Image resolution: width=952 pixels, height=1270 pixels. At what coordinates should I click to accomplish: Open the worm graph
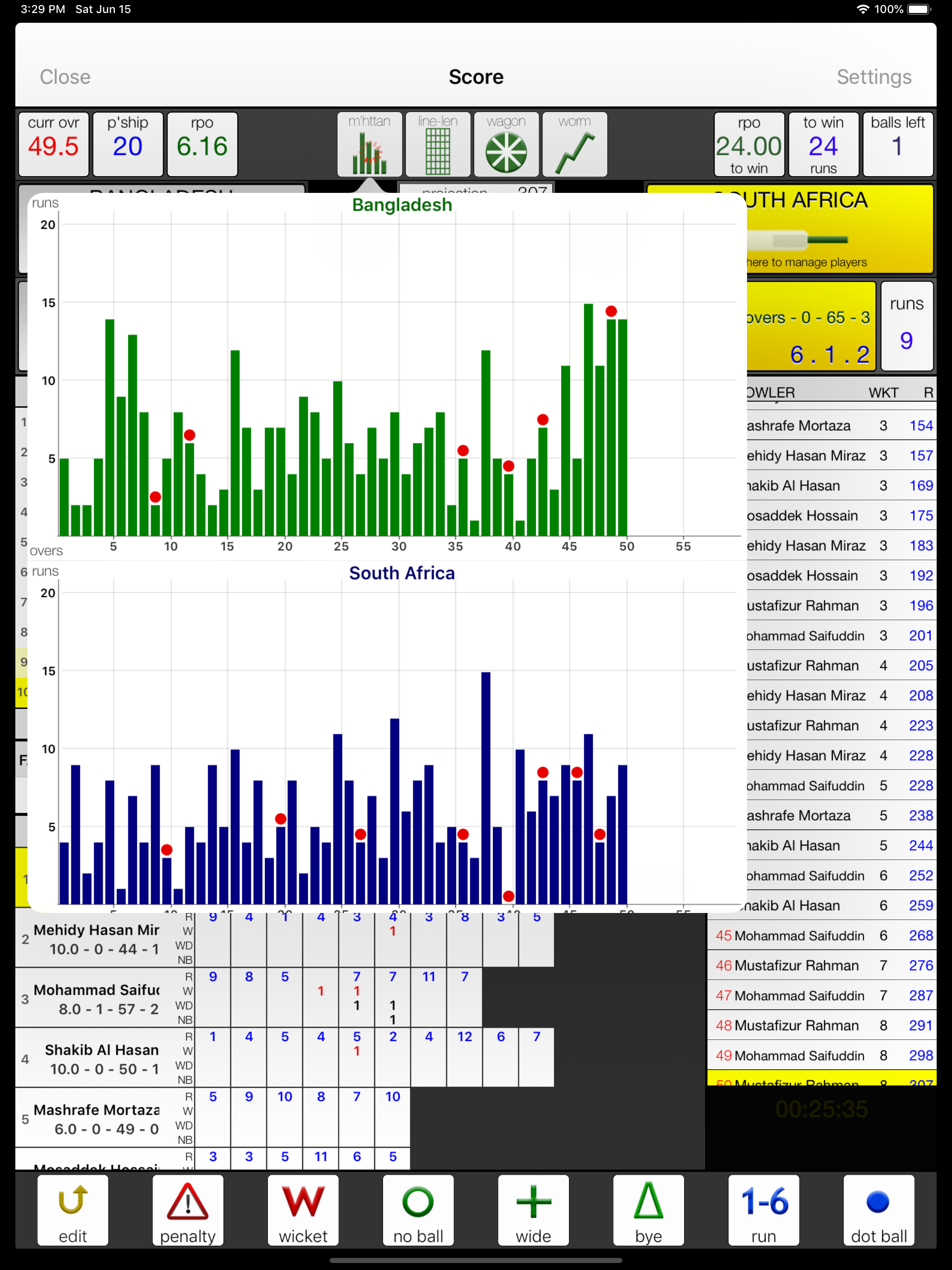point(574,144)
